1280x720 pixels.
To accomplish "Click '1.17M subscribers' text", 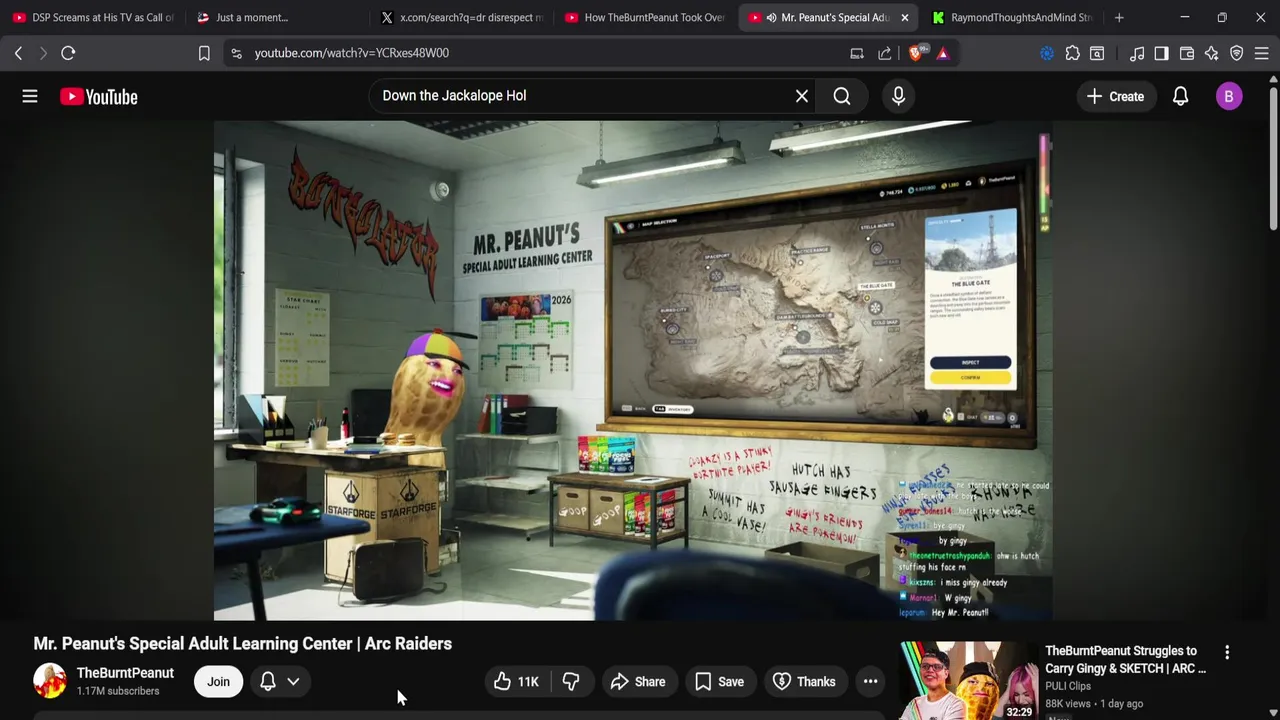I will [118, 691].
